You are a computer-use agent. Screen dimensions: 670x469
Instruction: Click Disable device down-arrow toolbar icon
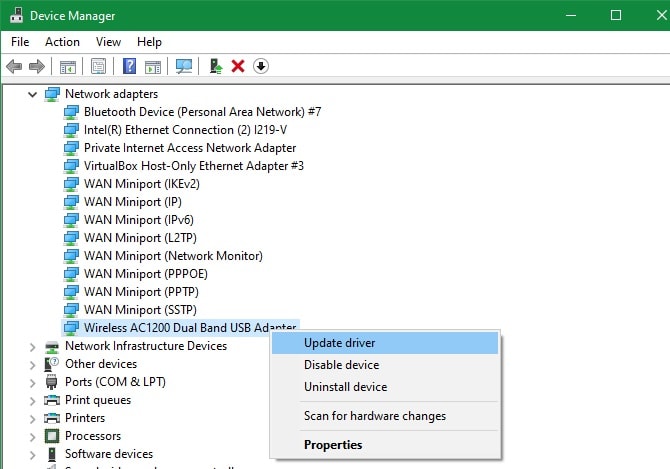[x=261, y=66]
